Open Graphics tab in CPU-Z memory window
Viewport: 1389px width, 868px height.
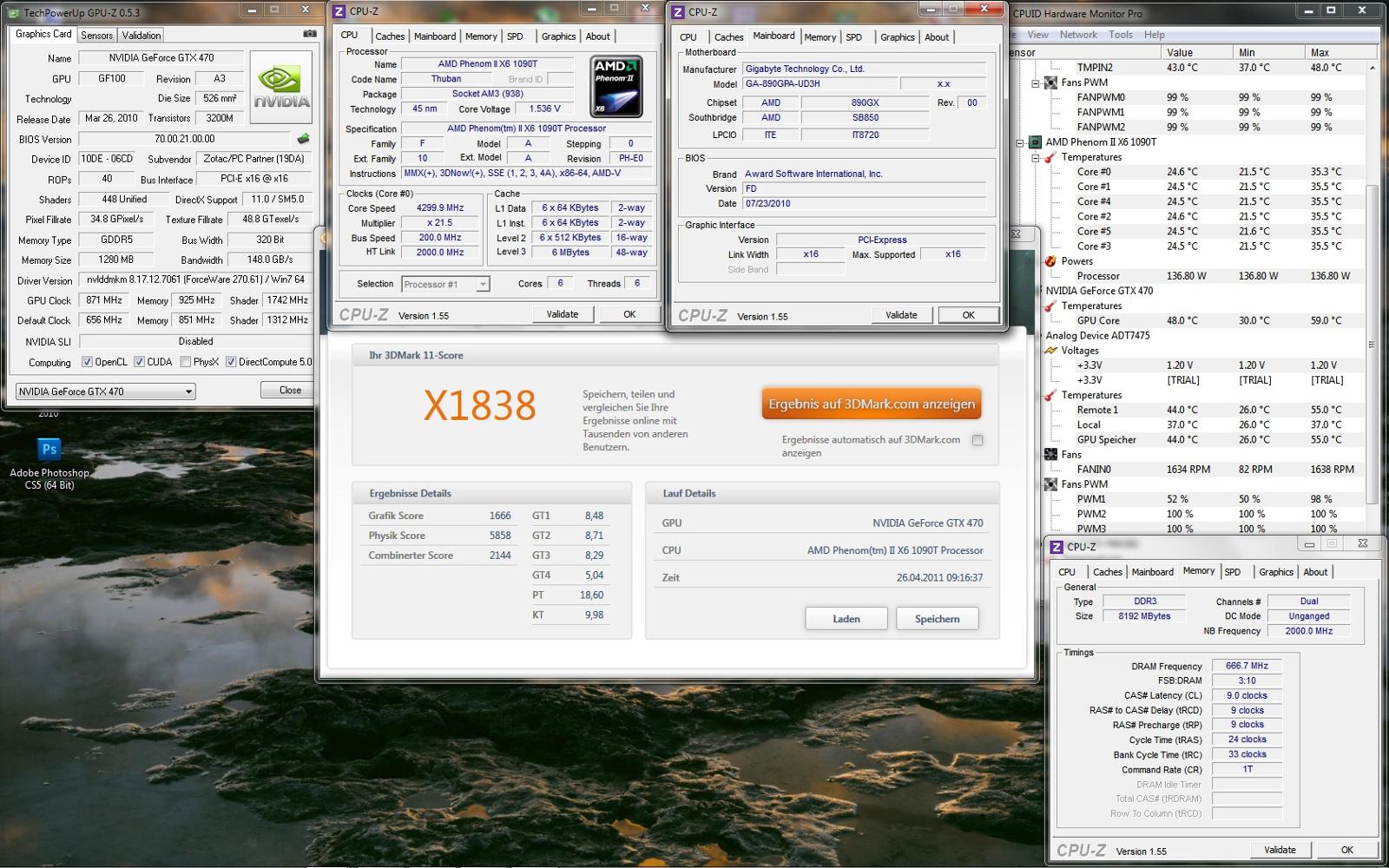point(1276,572)
